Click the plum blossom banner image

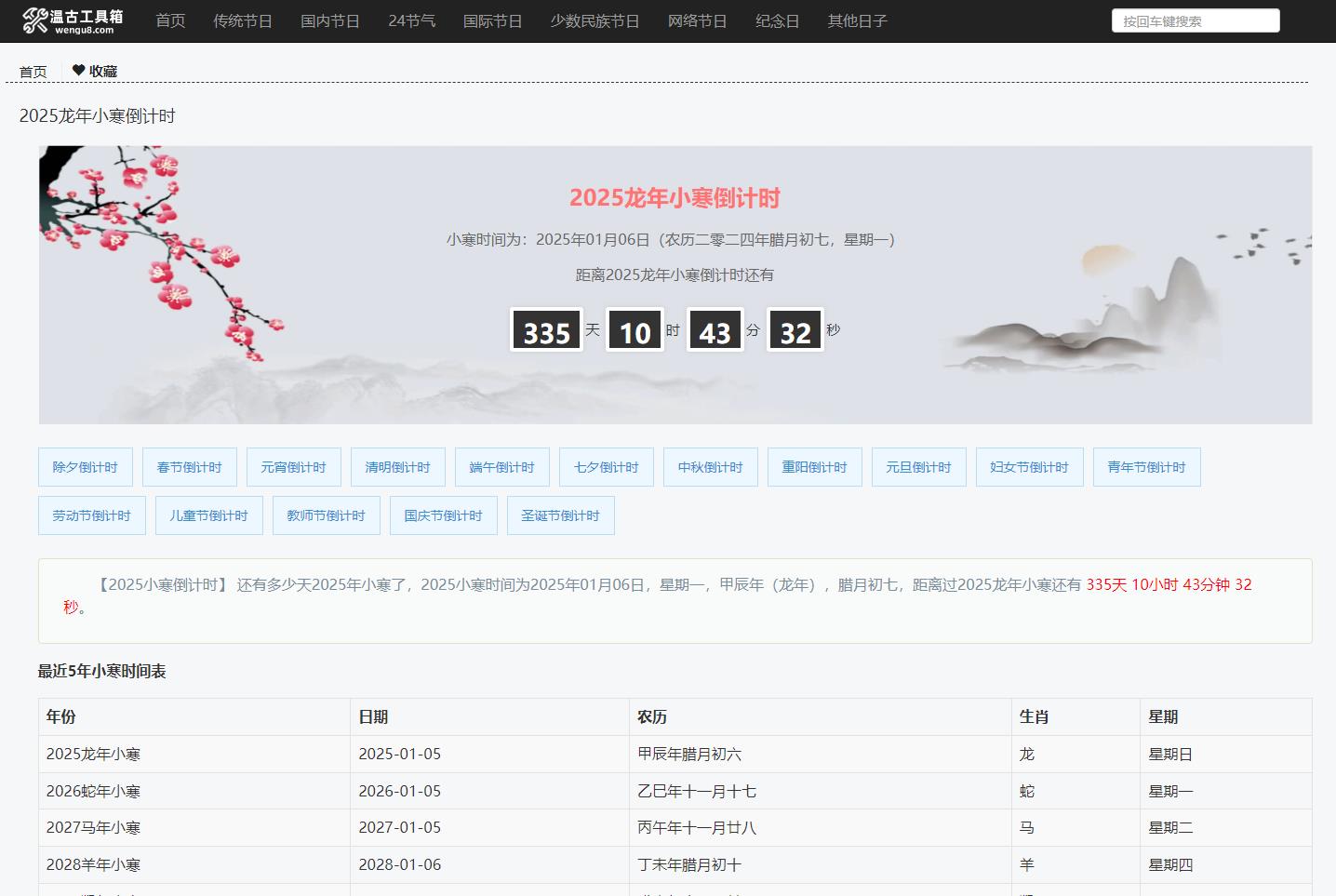pos(158,251)
